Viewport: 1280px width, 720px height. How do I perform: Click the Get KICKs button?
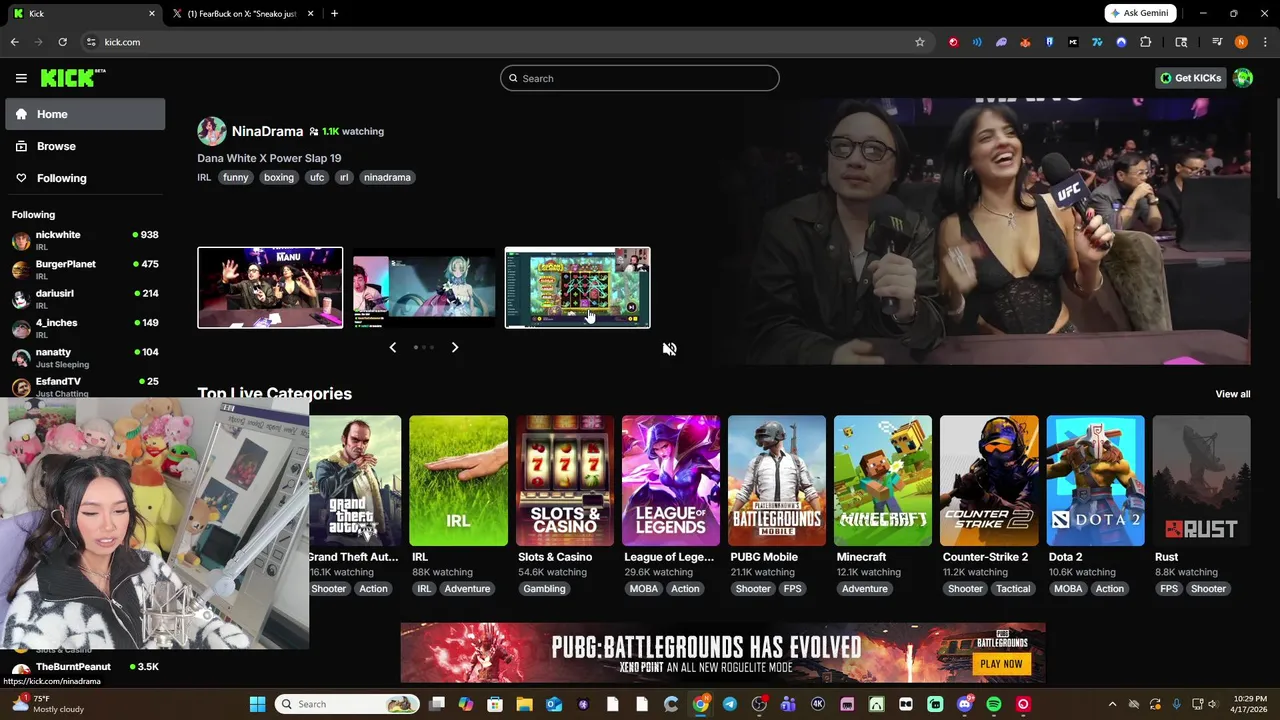pos(1190,78)
